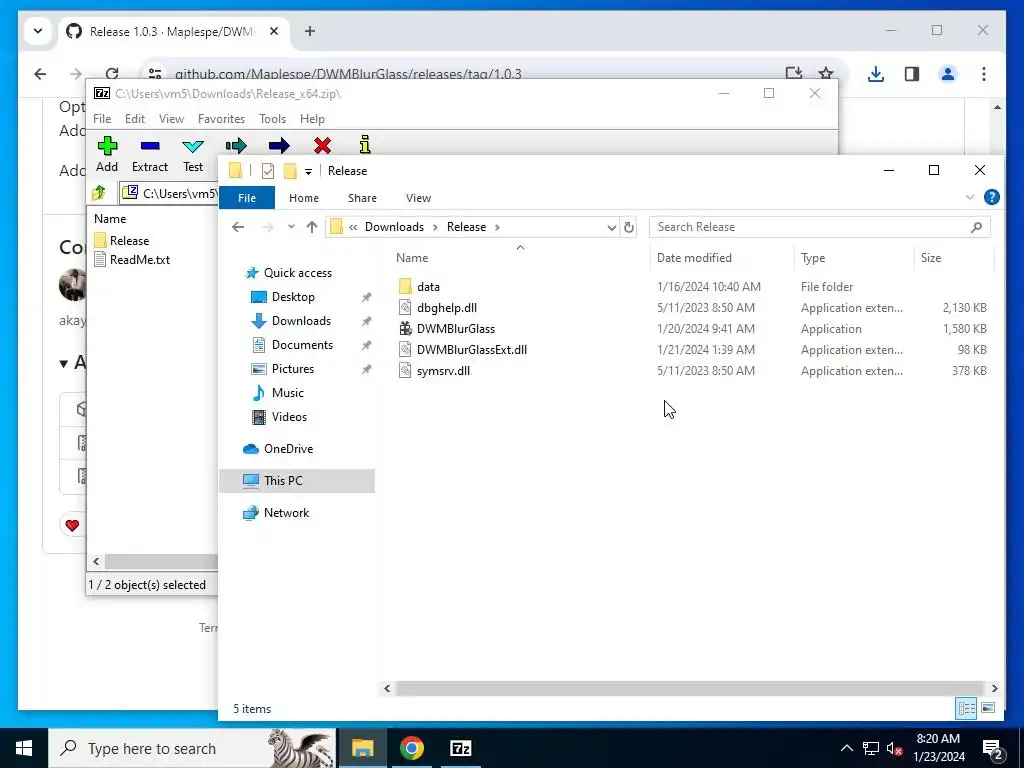Image resolution: width=1024 pixels, height=768 pixels.
Task: Click the 7-Zip Extract toolbar icon
Action: coord(150,146)
